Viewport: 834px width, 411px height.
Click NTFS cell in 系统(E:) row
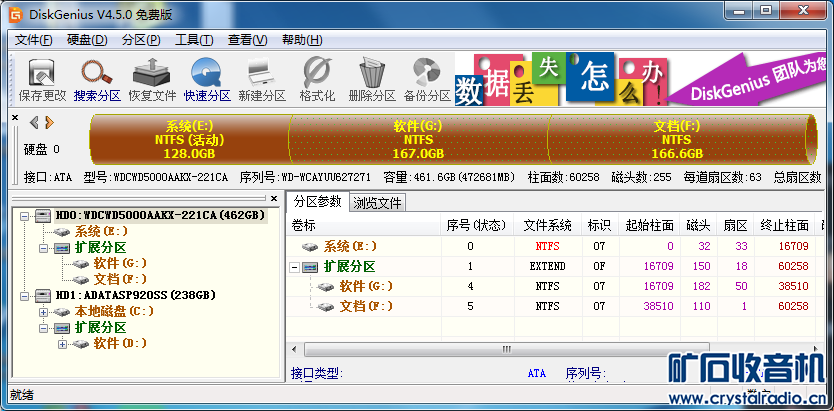[547, 246]
